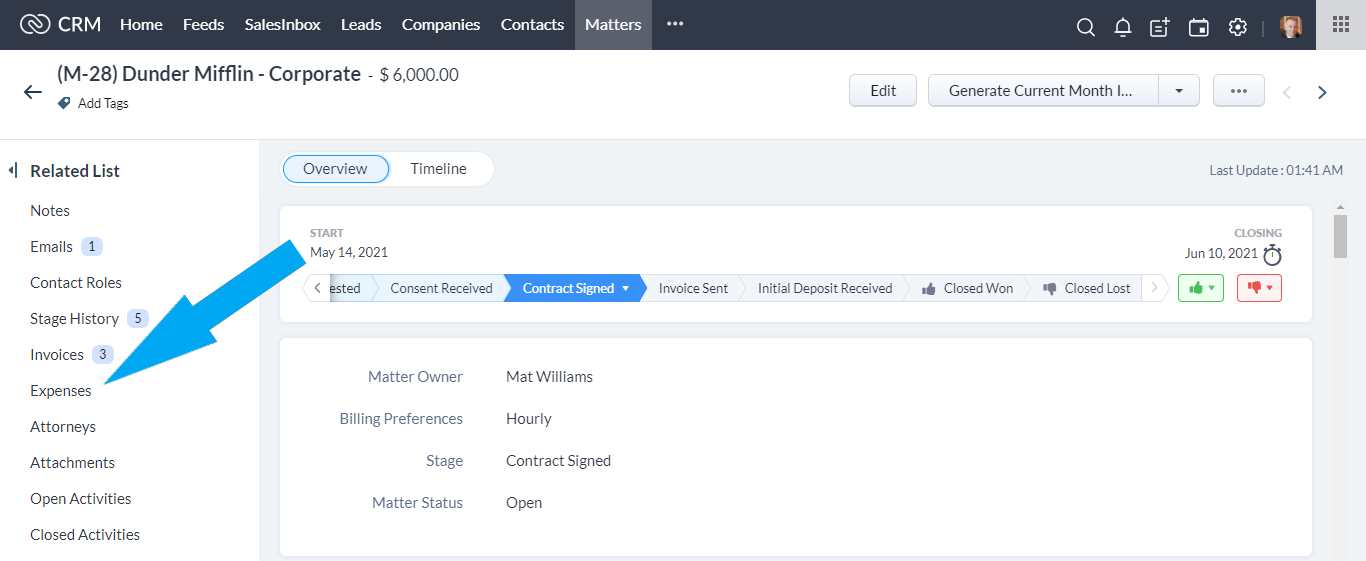Click Generate Current Month Invoice button
The image size is (1366, 561).
click(x=1043, y=90)
